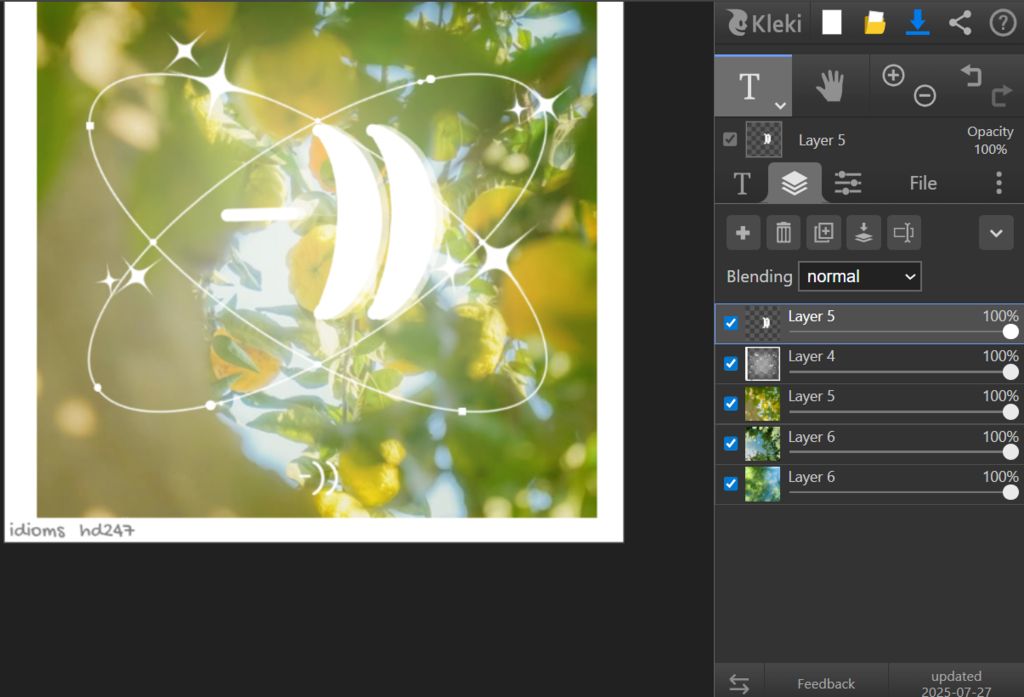Select the Hand pan tool

830,86
